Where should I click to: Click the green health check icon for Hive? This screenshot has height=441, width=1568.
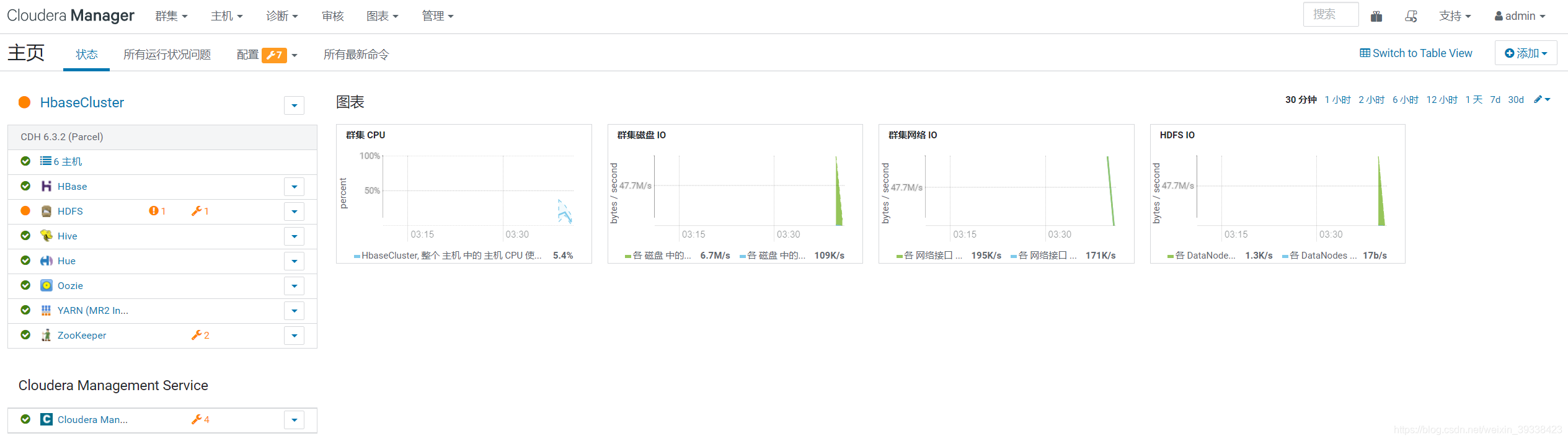[x=25, y=235]
